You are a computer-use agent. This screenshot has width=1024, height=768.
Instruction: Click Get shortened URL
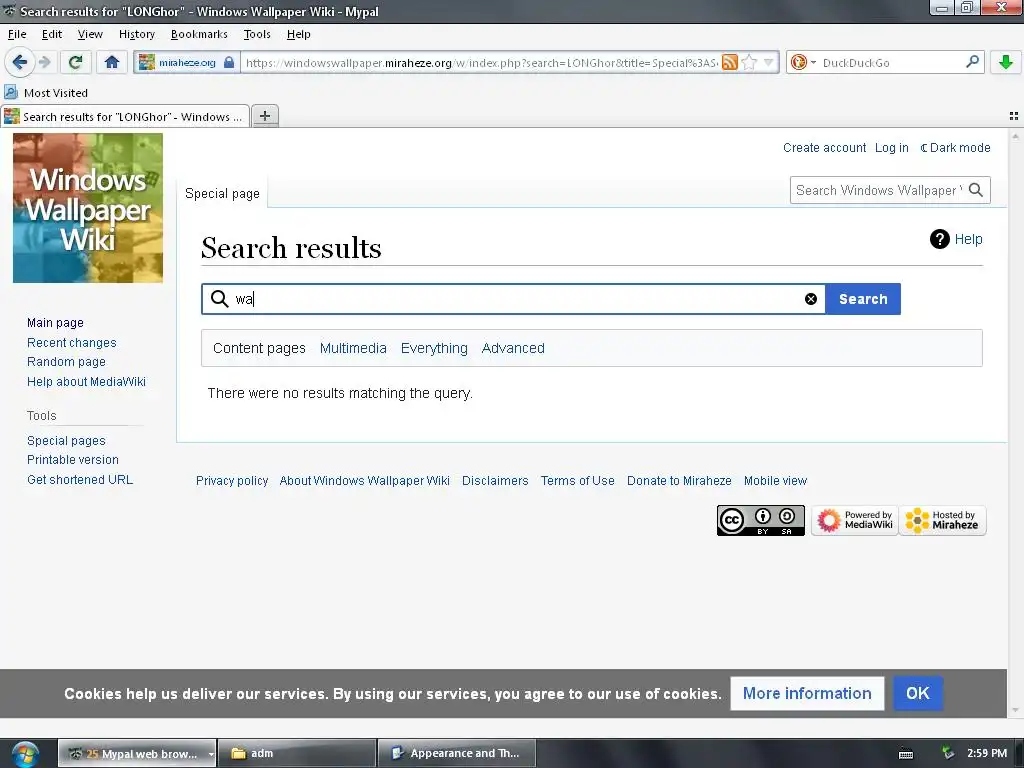tap(80, 479)
